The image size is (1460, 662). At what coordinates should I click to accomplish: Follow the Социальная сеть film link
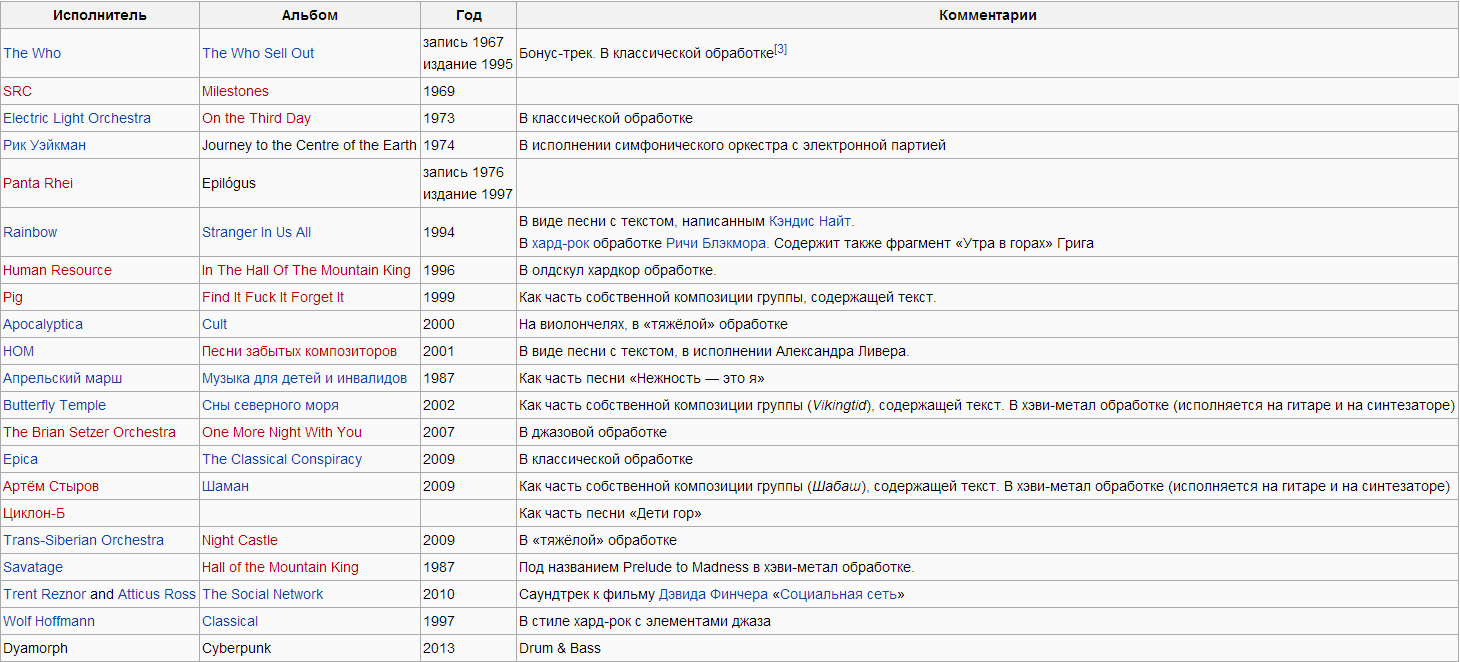[x=839, y=594]
